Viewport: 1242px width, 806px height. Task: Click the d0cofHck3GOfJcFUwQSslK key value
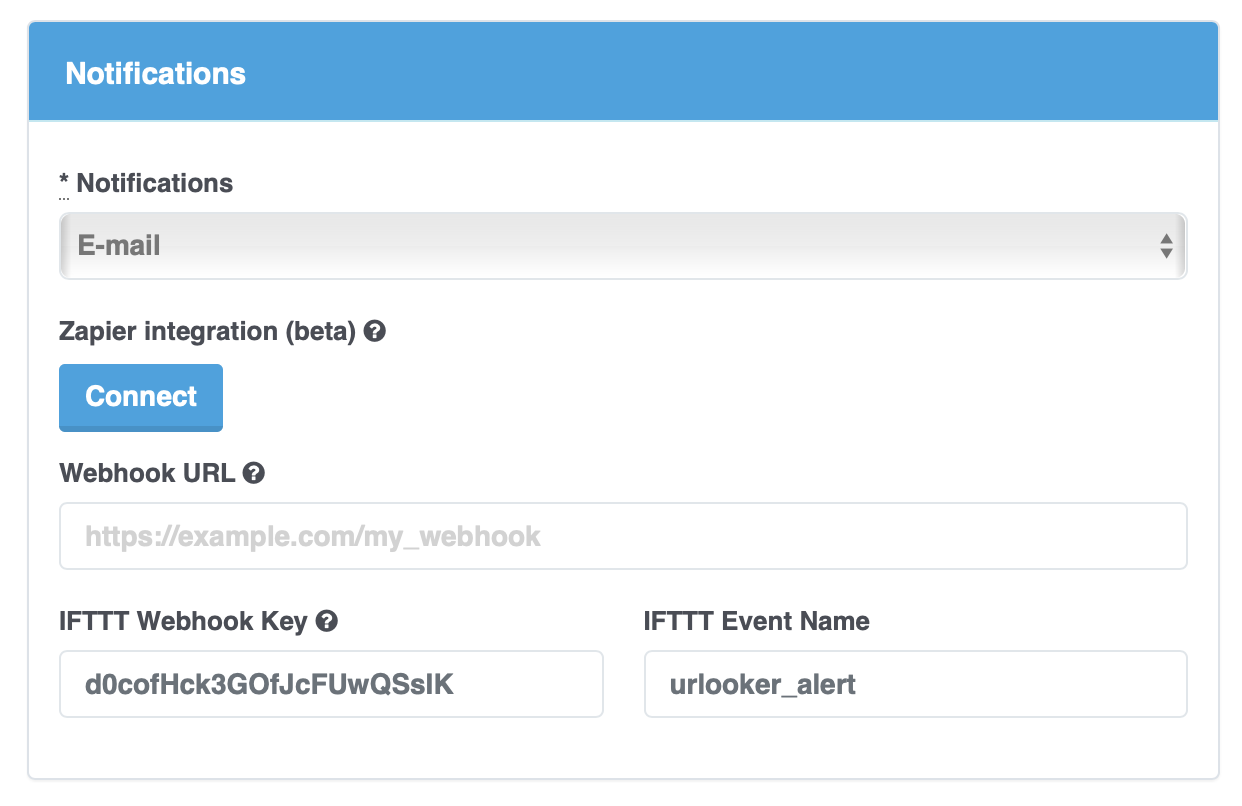(269, 685)
